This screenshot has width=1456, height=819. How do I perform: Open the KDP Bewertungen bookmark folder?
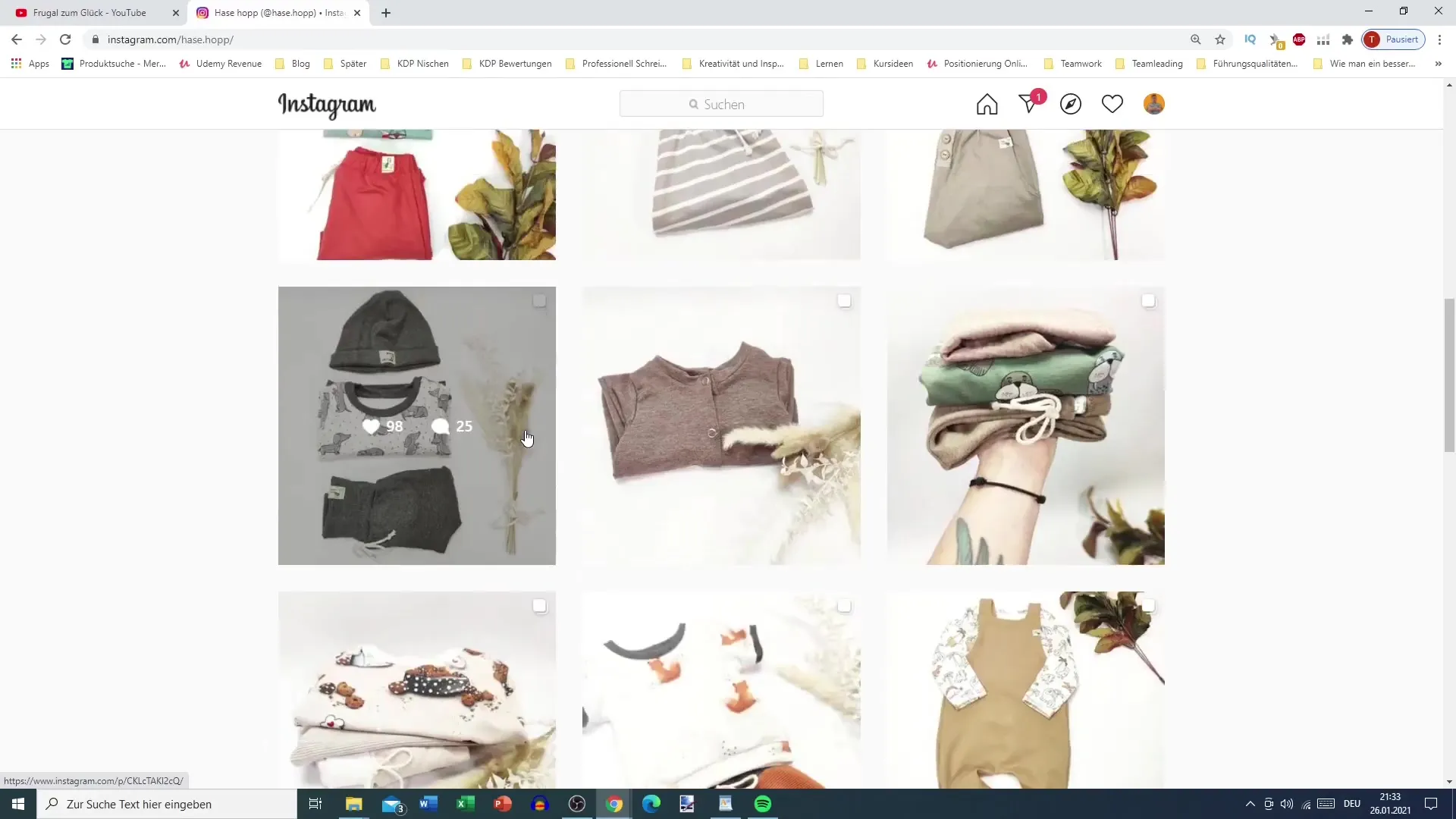coord(507,64)
